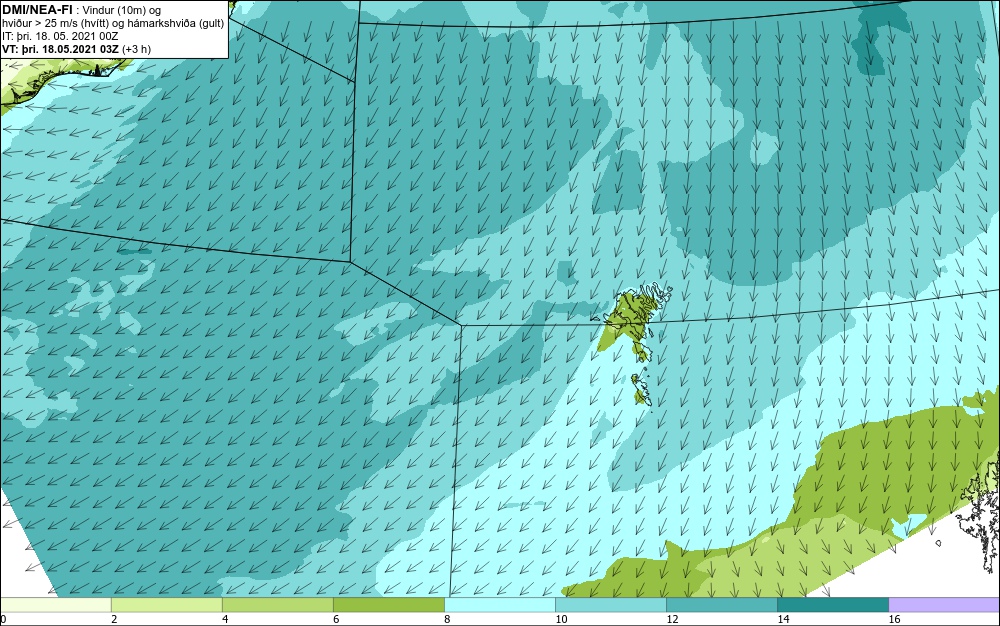
Task: Click the 0–2 m/s legend color swatch
Action: (56, 605)
